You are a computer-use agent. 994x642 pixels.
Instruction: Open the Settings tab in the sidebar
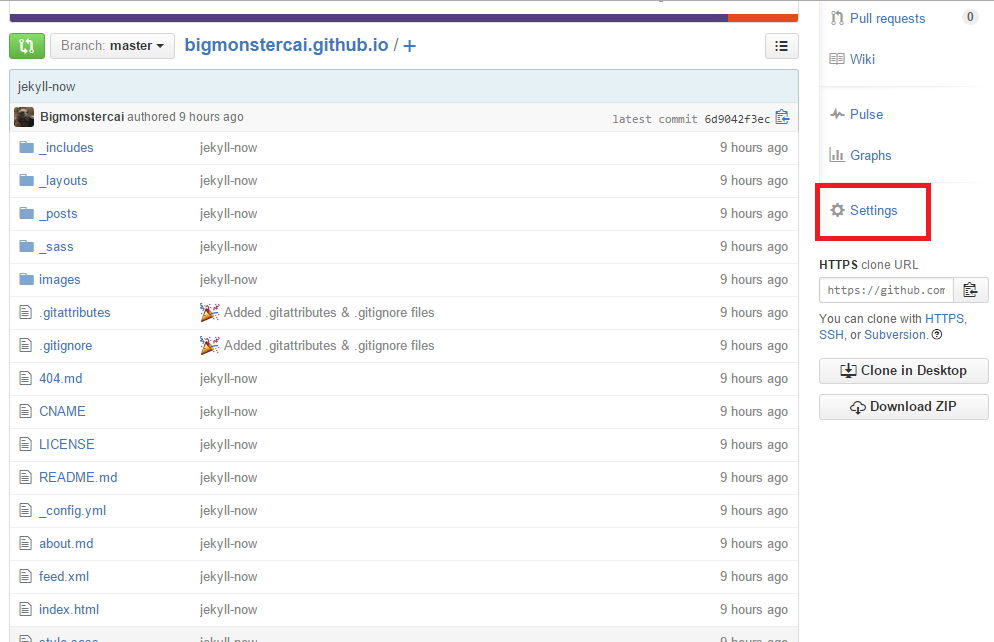point(873,211)
